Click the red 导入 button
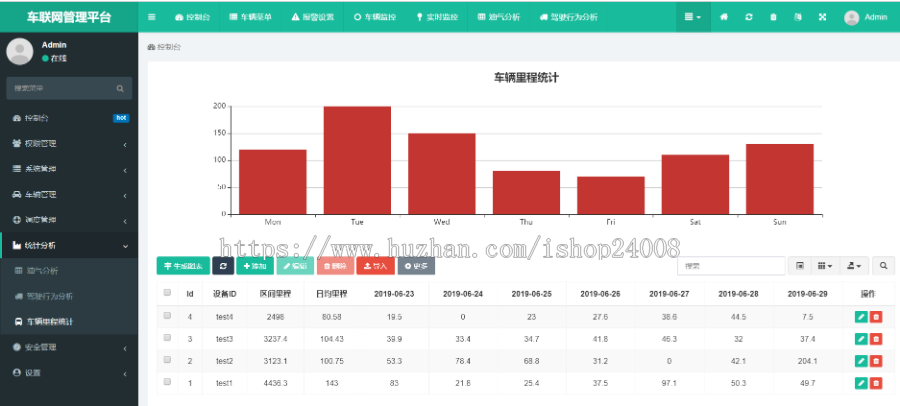Image resolution: width=900 pixels, height=406 pixels. [x=375, y=266]
